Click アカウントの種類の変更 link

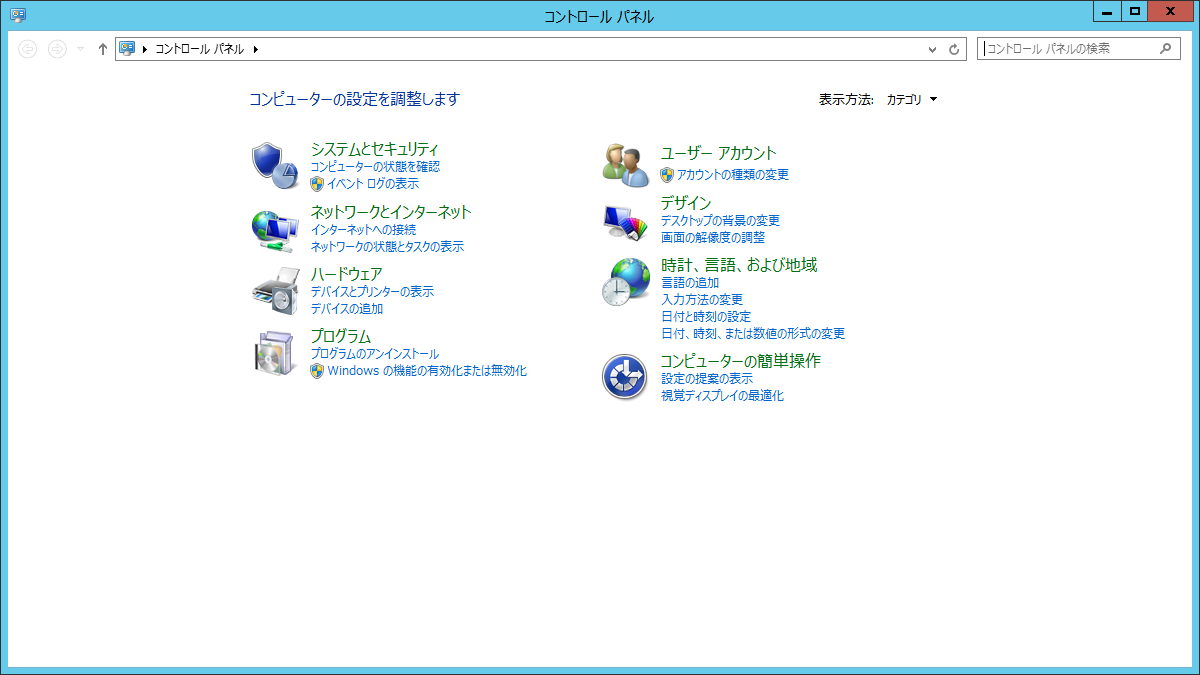tap(733, 175)
